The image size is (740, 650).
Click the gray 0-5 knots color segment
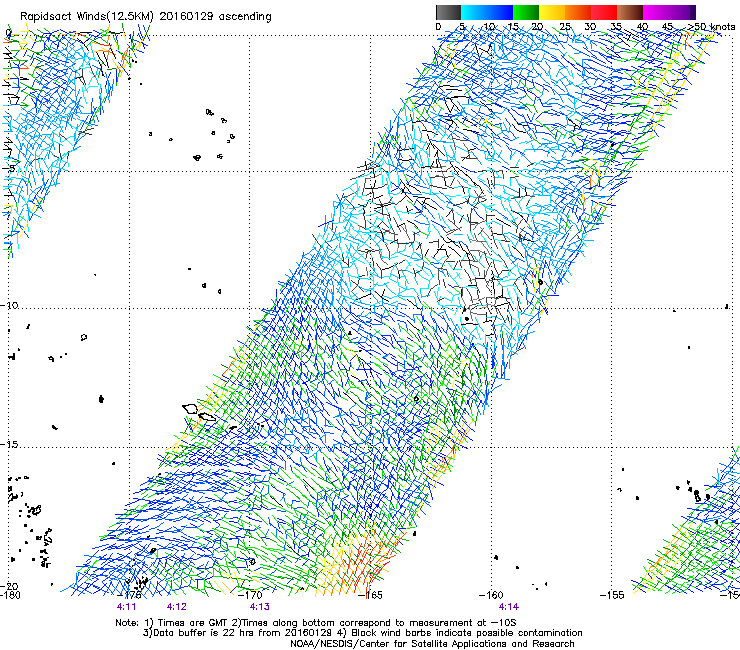click(448, 12)
